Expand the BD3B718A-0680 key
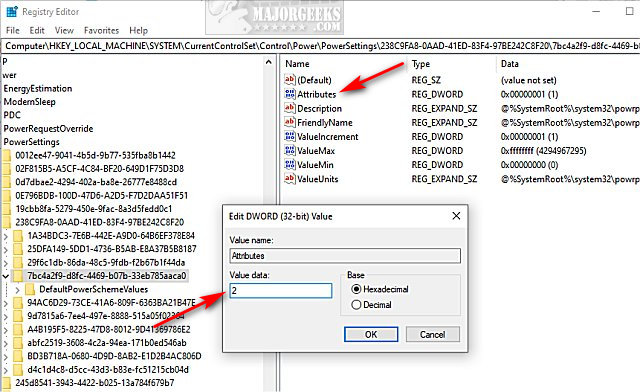Screen dimensions: 640x392 (6, 356)
